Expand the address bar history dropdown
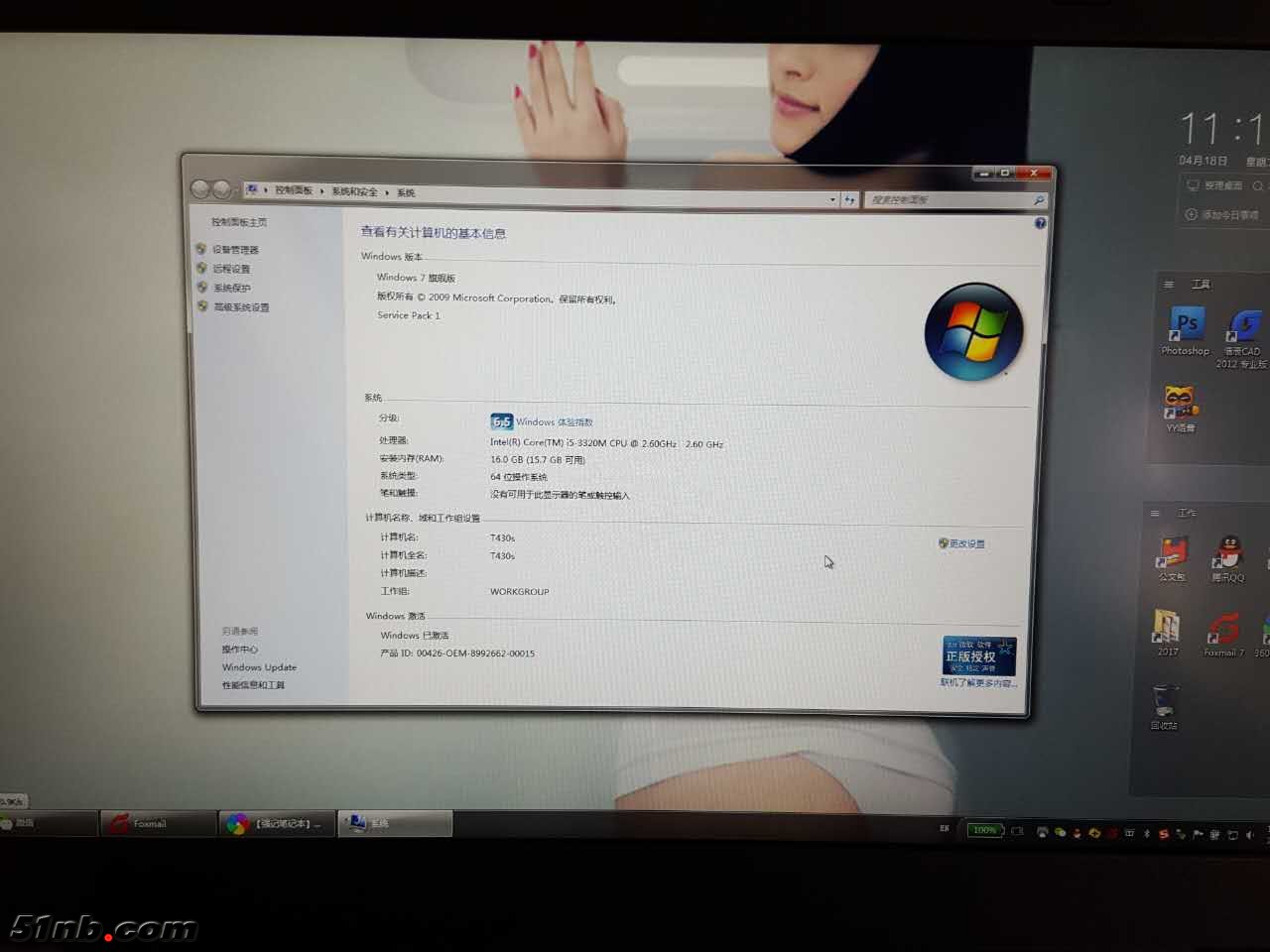 832,199
